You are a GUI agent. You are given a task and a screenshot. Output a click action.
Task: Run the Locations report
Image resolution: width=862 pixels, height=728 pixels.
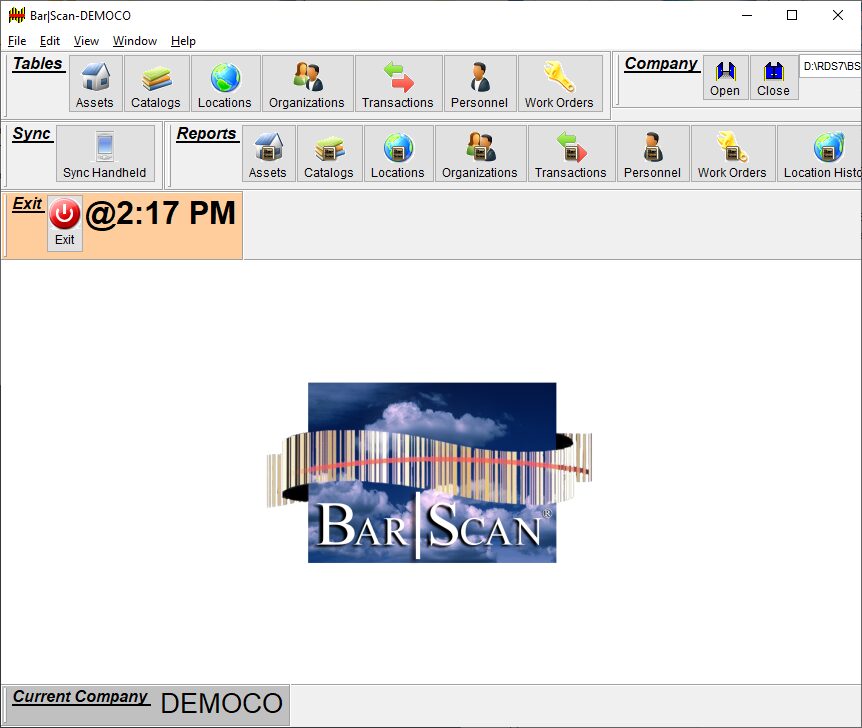click(398, 153)
